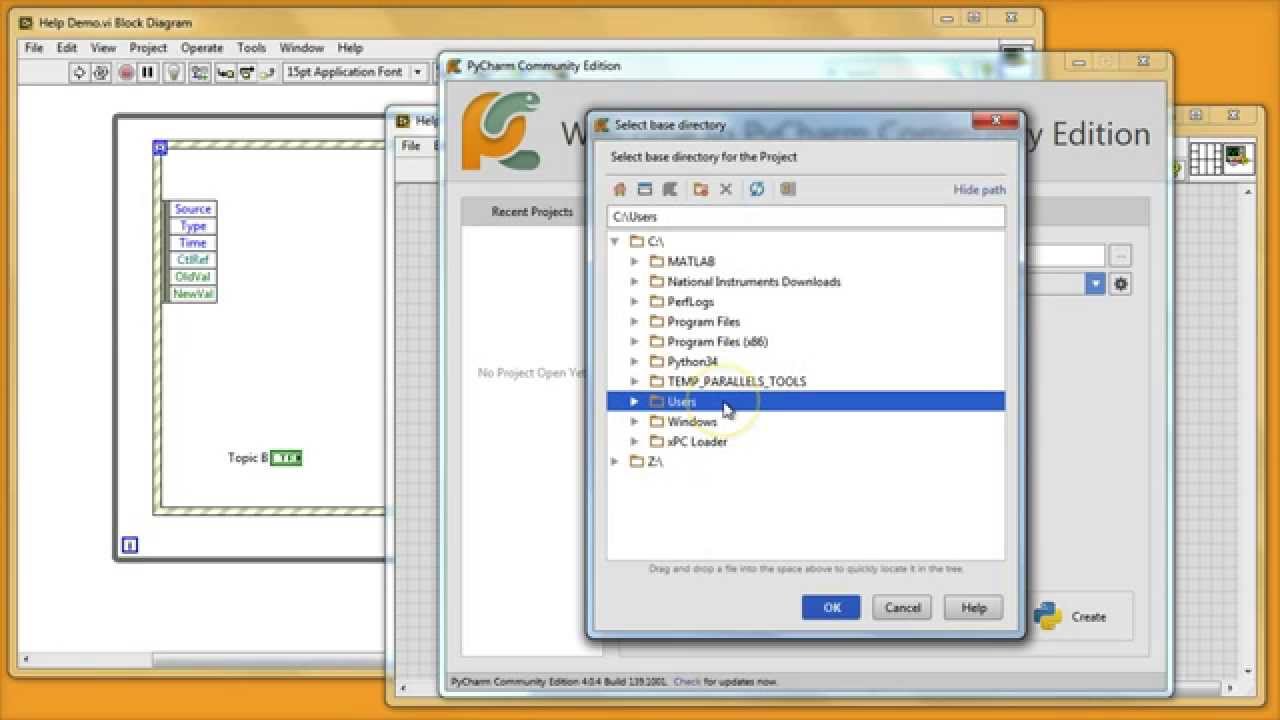1280x720 pixels.
Task: Expand the Users folder arrow
Action: (x=634, y=401)
